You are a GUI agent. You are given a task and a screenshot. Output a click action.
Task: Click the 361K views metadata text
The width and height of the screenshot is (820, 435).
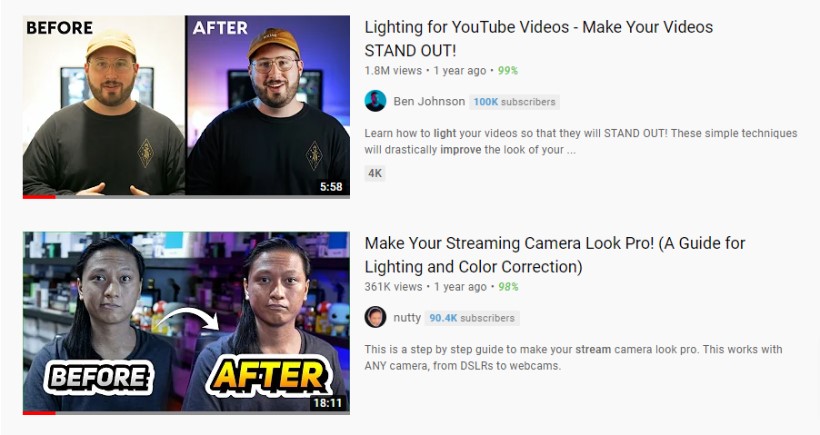(x=393, y=287)
